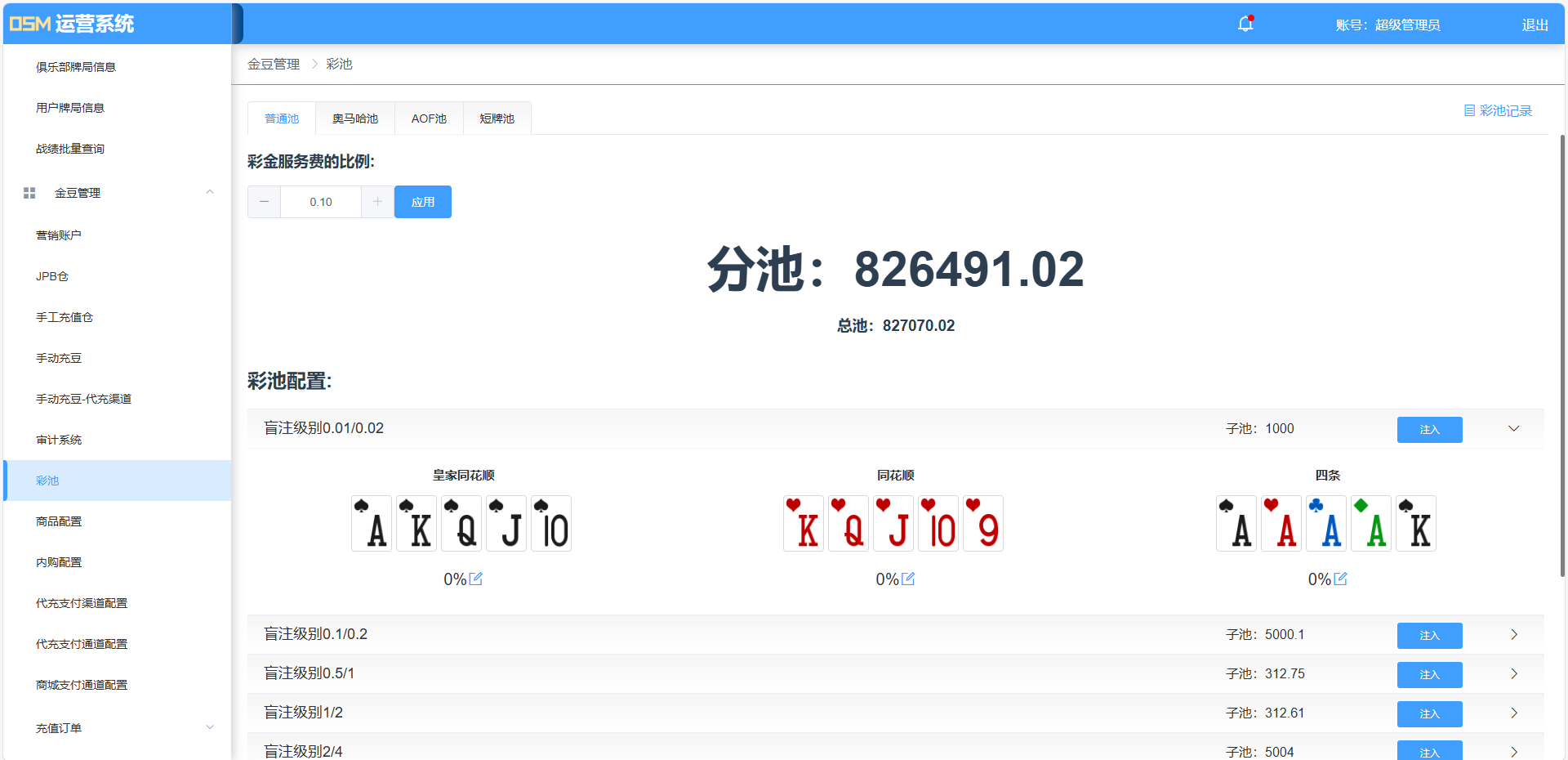The height and width of the screenshot is (760, 1568).
Task: Switch to the 奥马哈池 tab
Action: 354,118
